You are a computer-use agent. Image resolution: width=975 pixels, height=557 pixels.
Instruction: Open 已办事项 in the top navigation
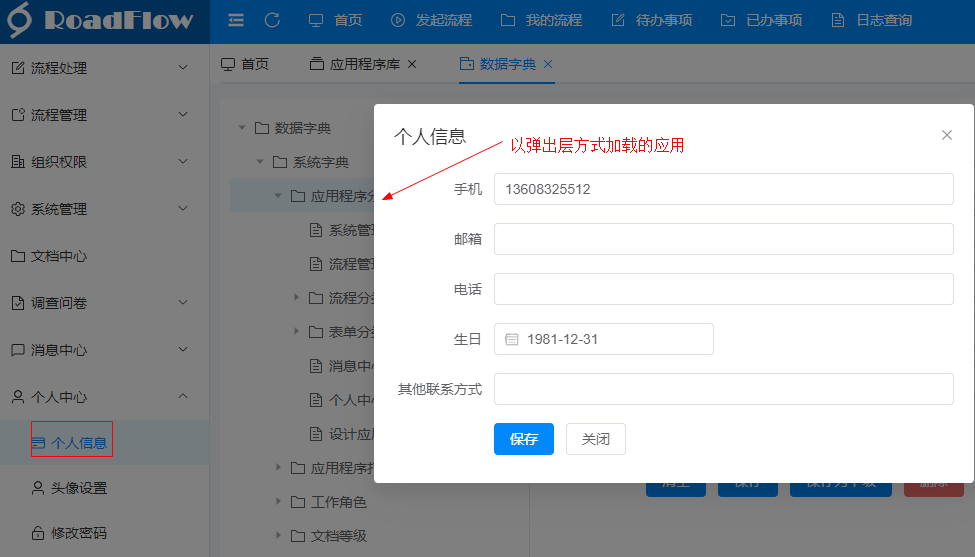[x=762, y=21]
